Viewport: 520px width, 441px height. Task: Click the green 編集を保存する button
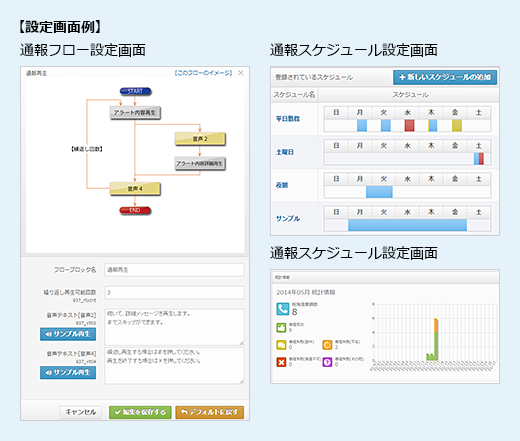[140, 412]
